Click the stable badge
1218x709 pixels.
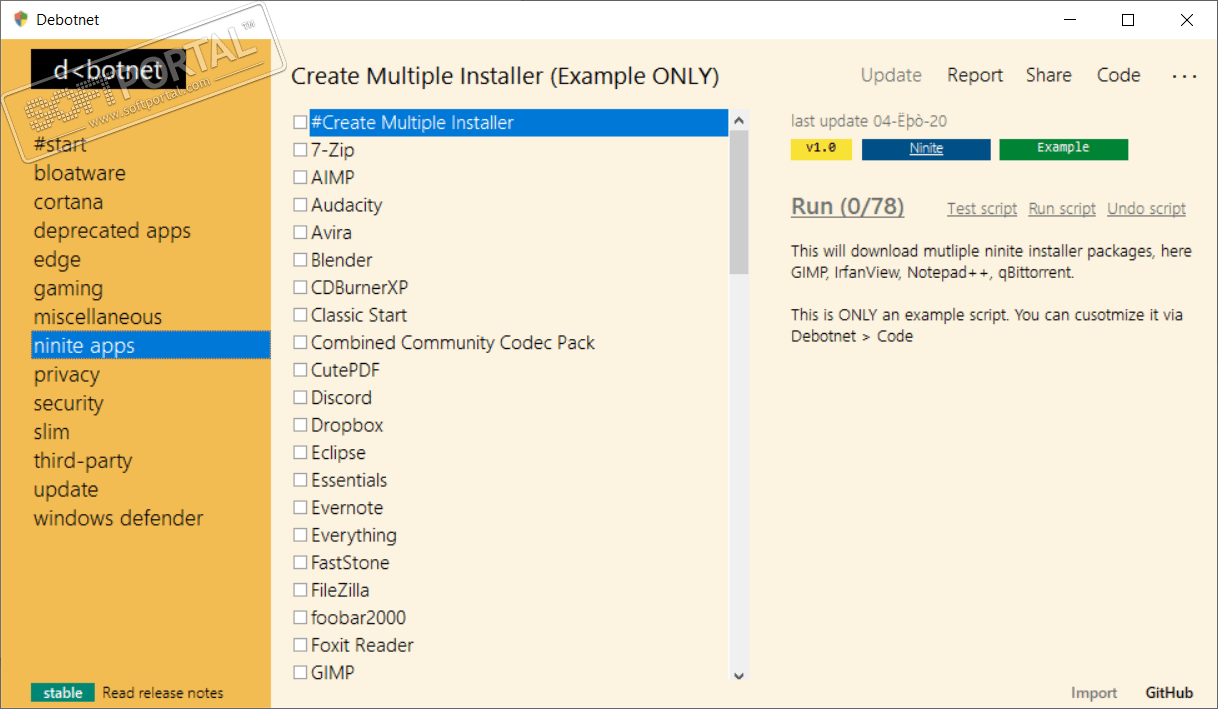[x=63, y=693]
